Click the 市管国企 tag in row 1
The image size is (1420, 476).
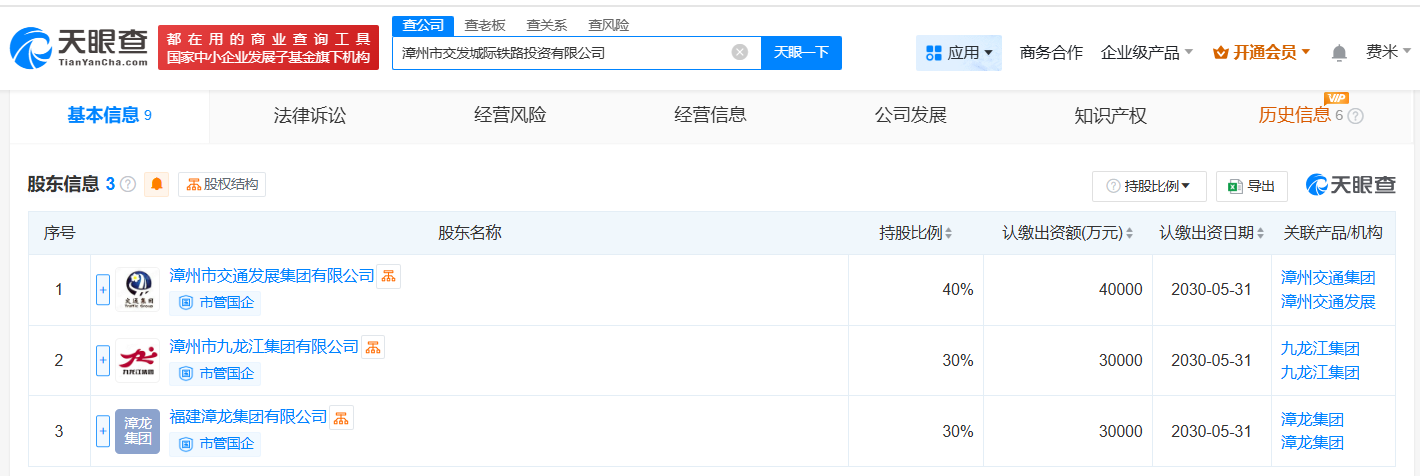click(215, 302)
